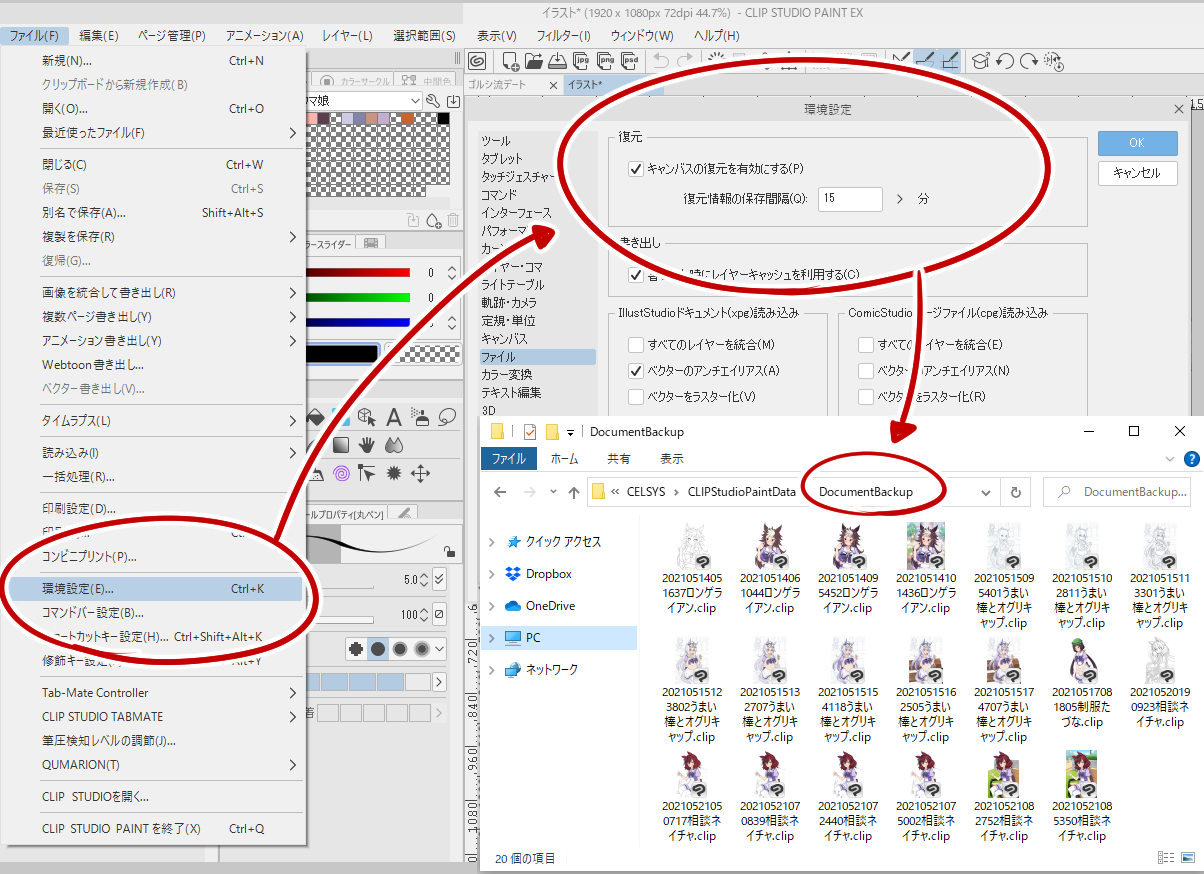Click the New canvas toolbar icon

click(x=510, y=61)
